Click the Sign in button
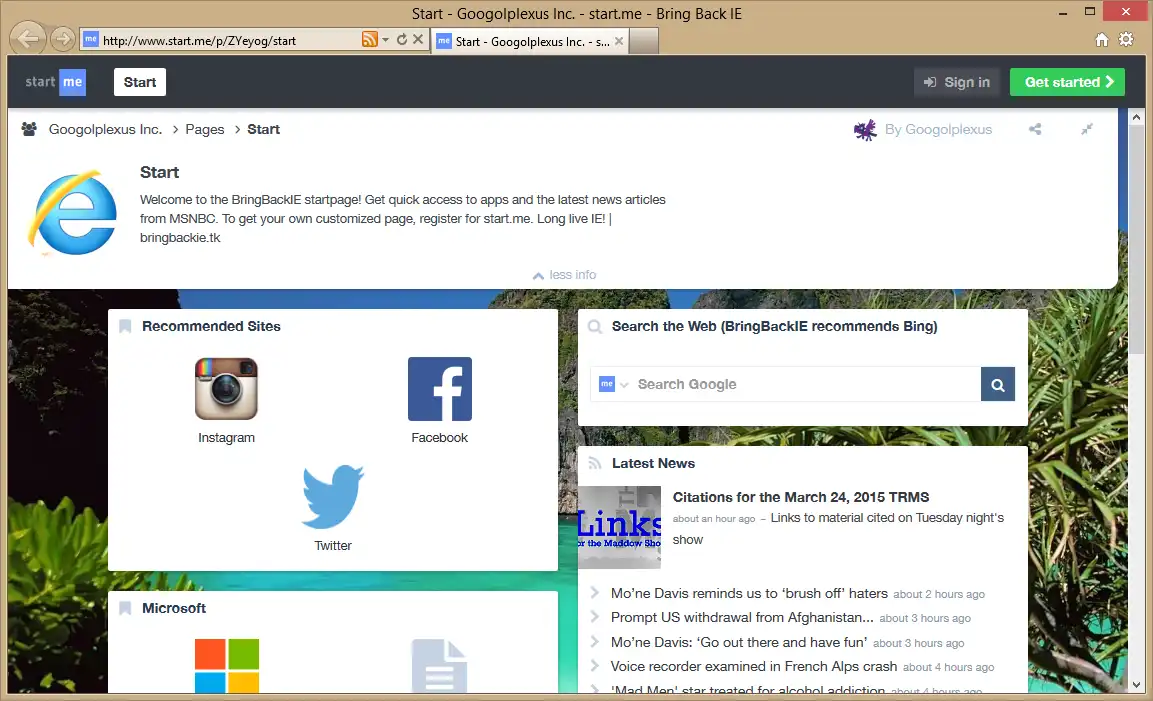This screenshot has width=1153, height=701. (957, 82)
